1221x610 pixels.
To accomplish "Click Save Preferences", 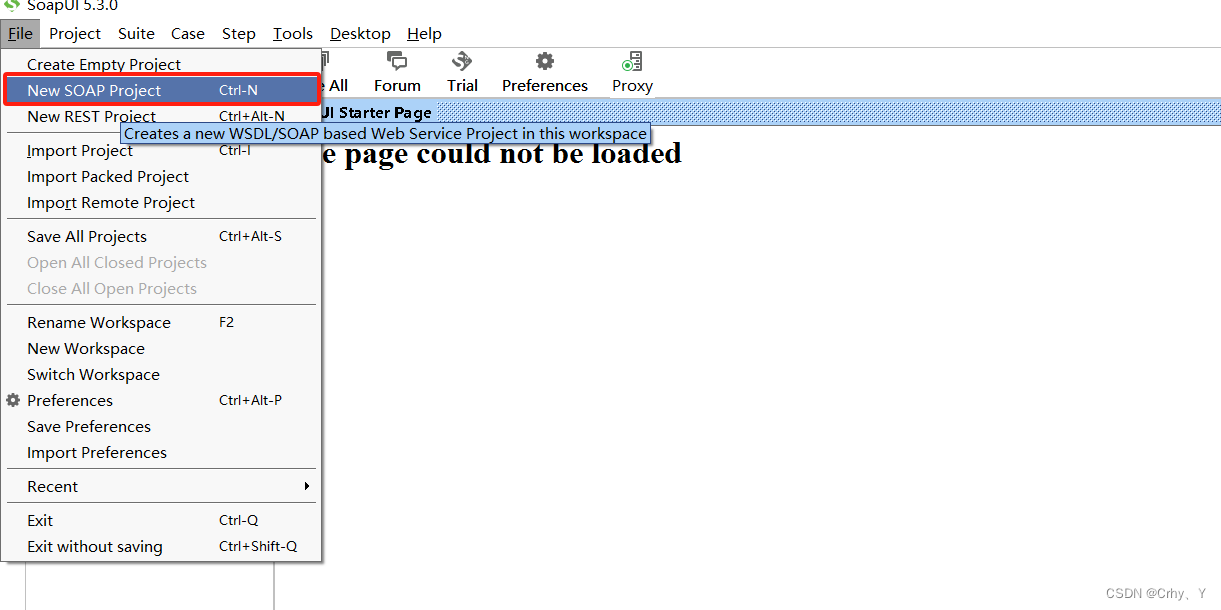I will [162, 426].
